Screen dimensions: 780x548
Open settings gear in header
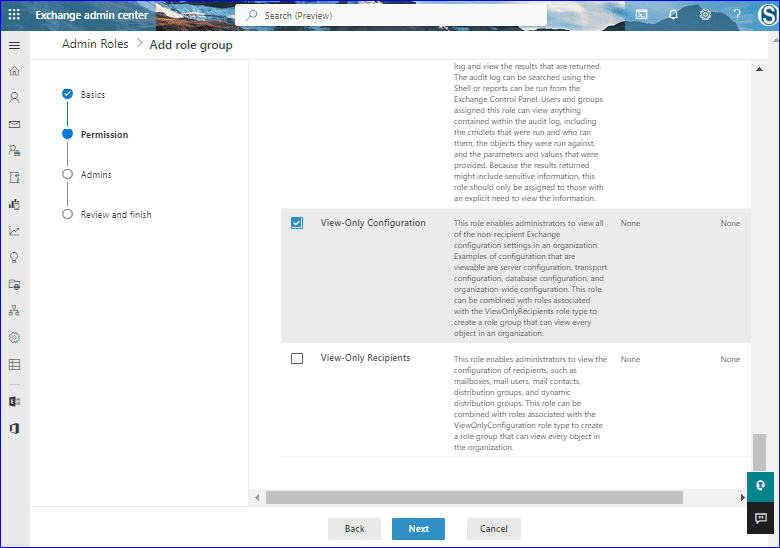705,15
